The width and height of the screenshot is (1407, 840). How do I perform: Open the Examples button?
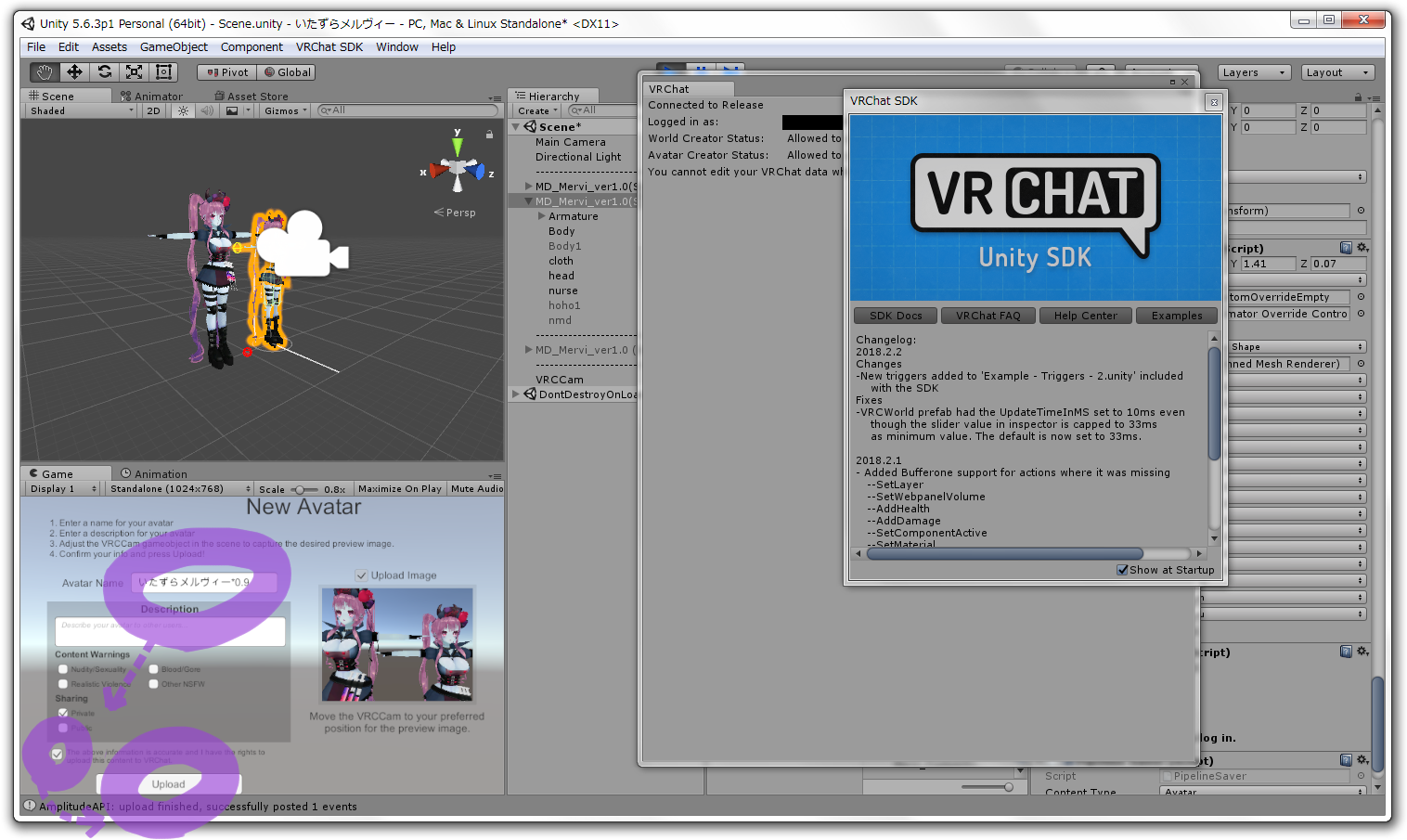click(1176, 316)
